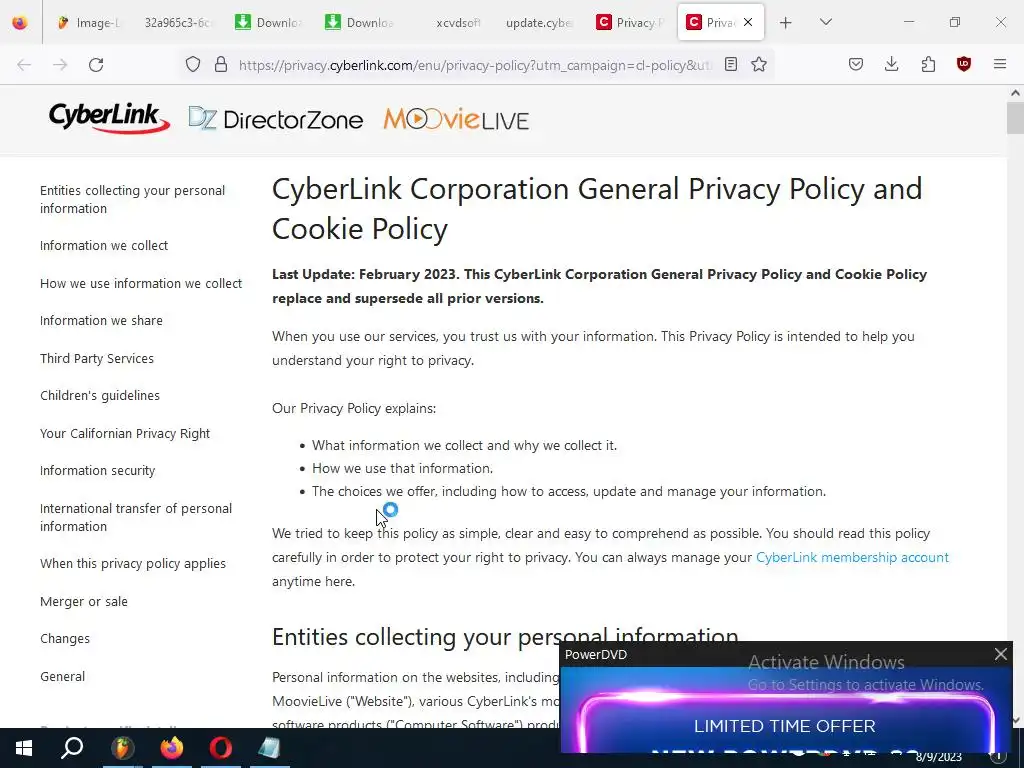Viewport: 1024px width, 768px height.
Task: Click the address bar URL
Action: [x=475, y=65]
